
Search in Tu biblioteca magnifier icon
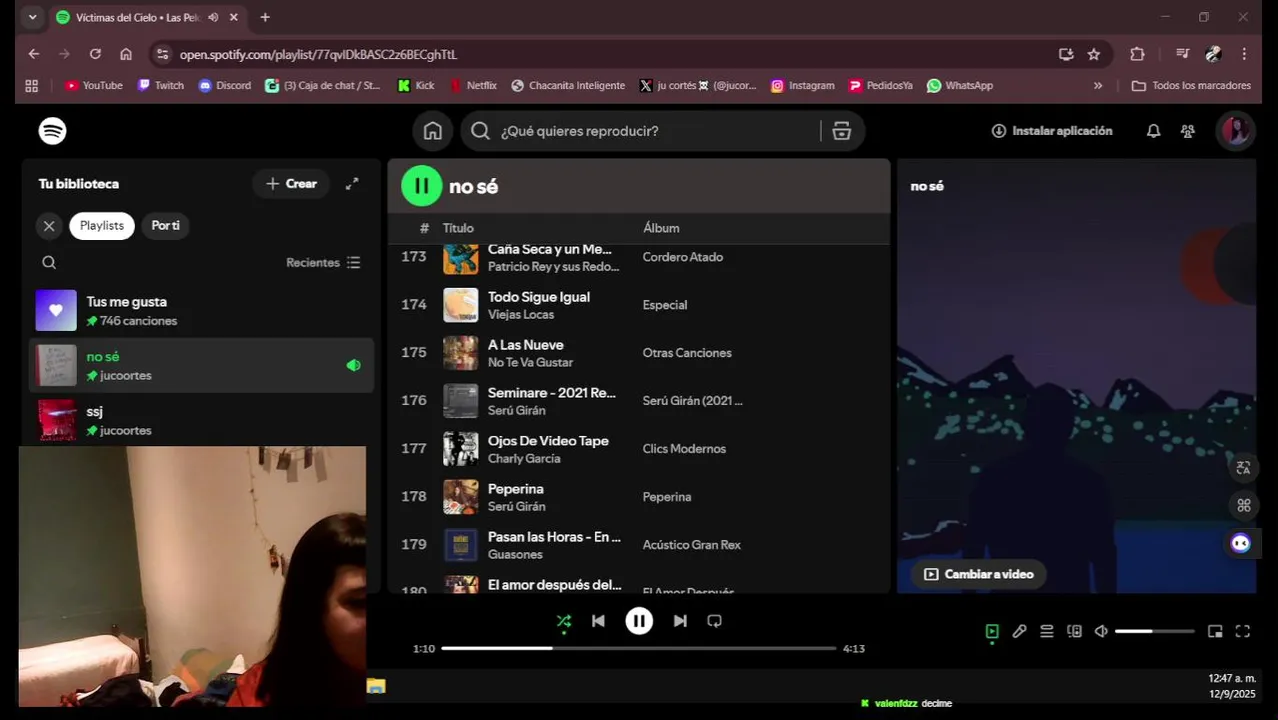pos(49,263)
